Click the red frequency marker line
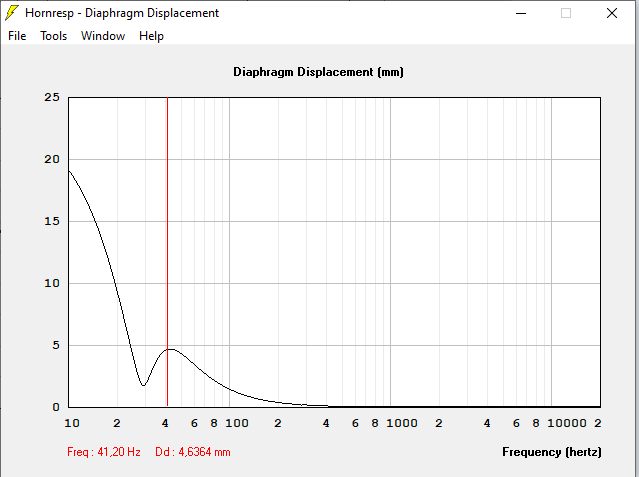 (x=167, y=252)
